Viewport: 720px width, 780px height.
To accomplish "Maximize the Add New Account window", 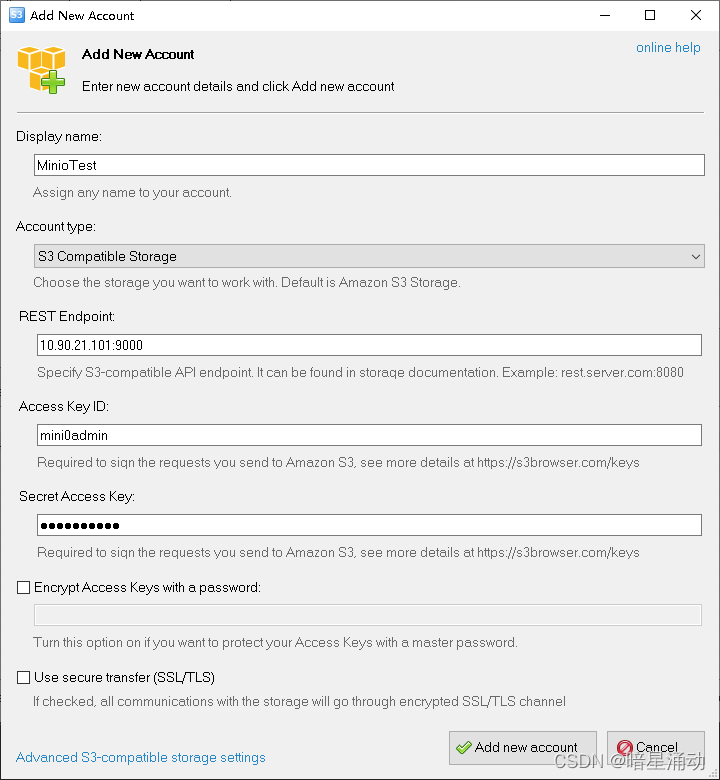I will pyautogui.click(x=650, y=15).
